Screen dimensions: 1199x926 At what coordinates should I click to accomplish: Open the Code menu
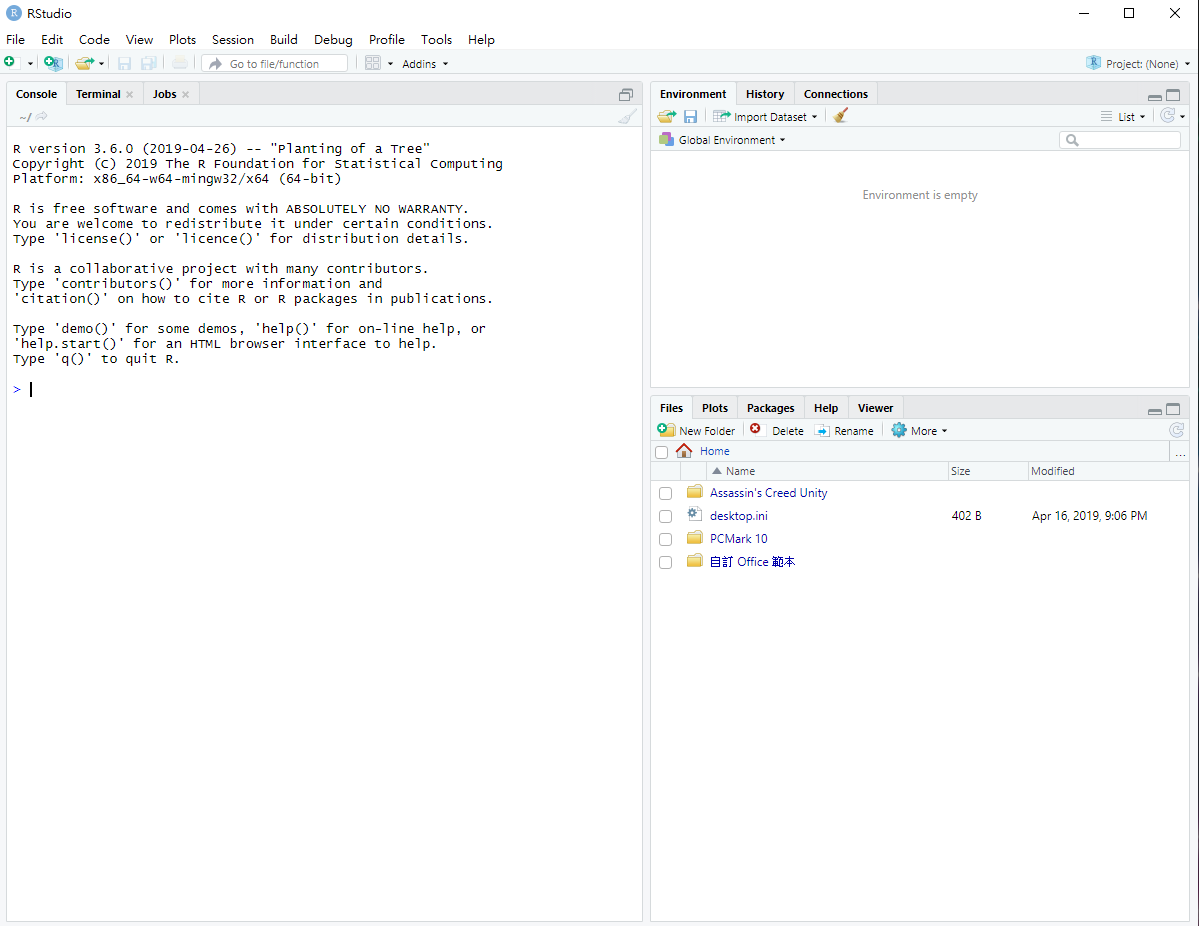(94, 40)
